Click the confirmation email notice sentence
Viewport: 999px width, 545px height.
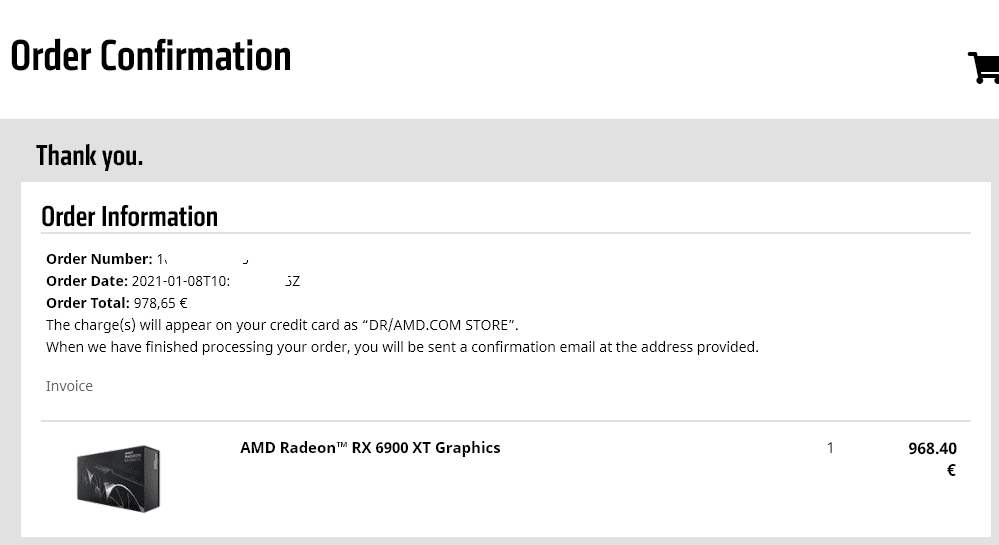click(x=402, y=347)
